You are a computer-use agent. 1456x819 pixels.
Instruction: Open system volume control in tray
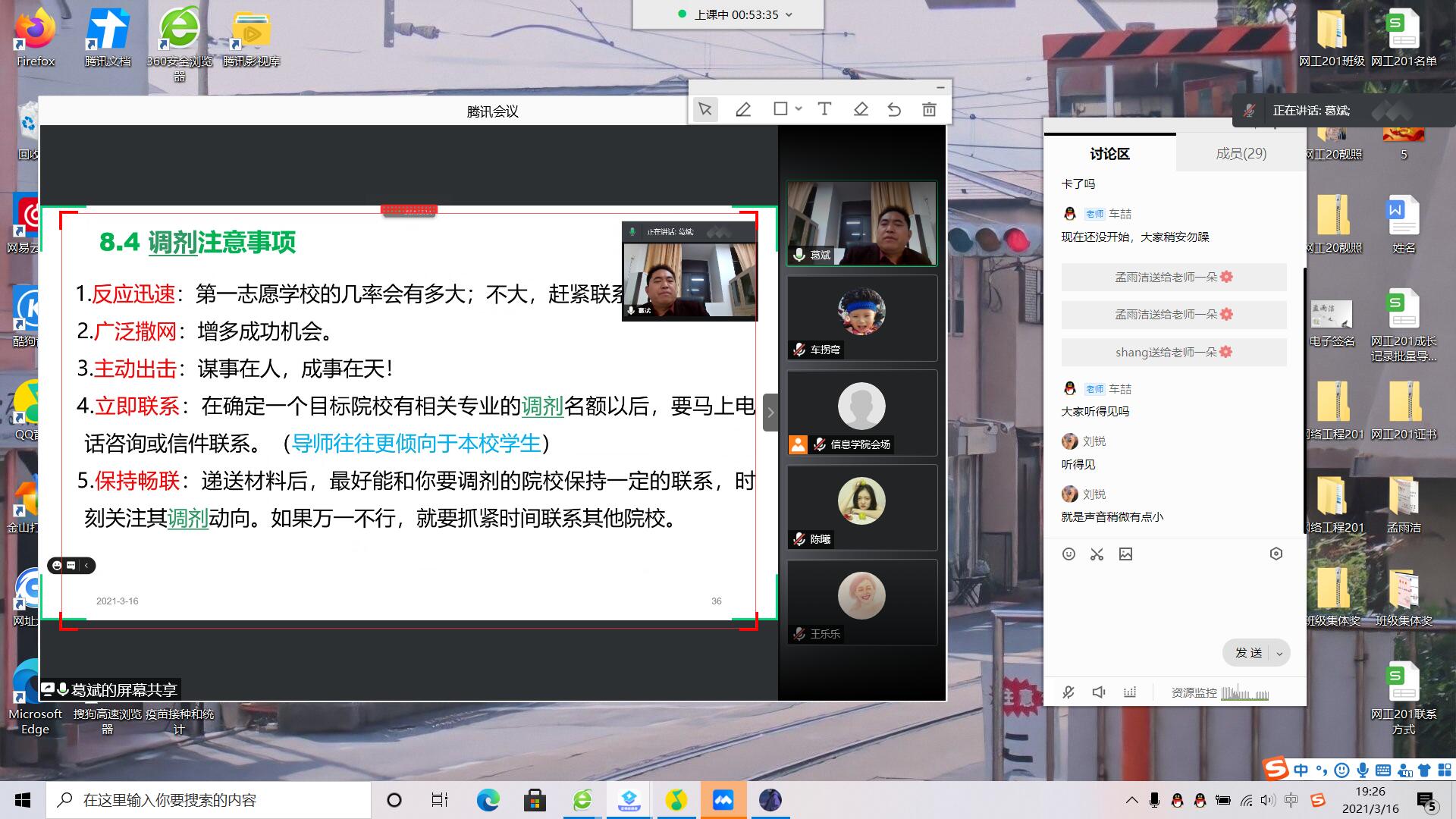[1268, 800]
